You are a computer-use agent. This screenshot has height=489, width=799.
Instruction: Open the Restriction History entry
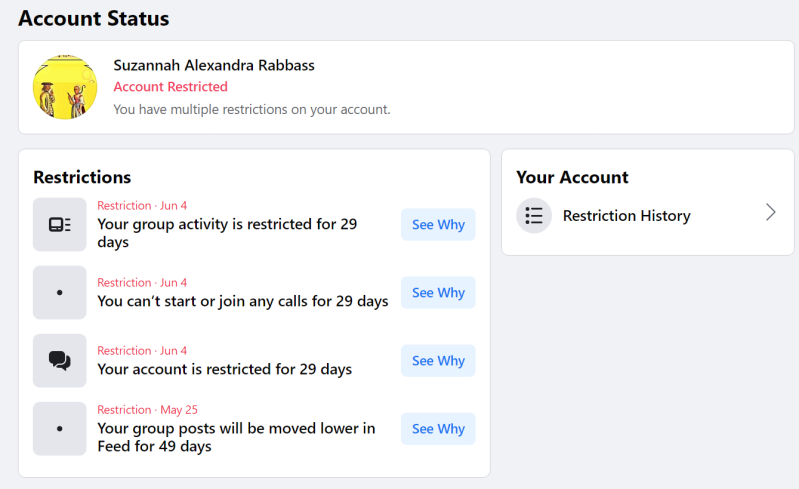626,216
